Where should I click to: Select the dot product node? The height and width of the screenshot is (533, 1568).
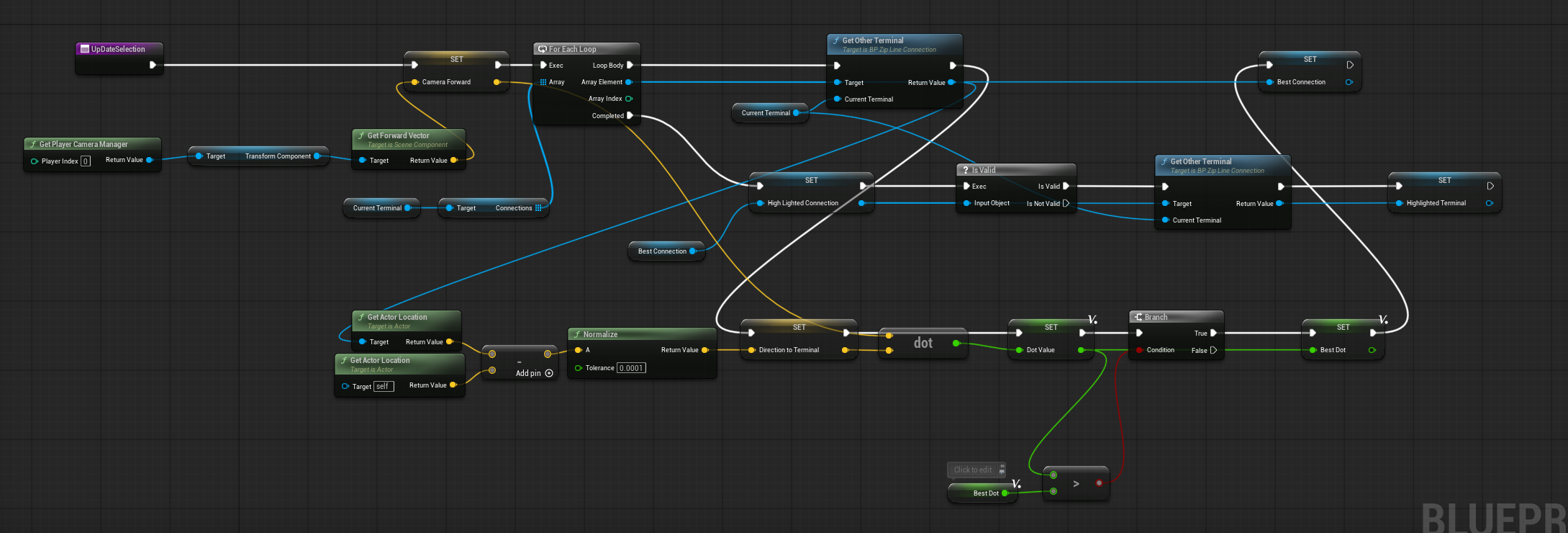click(x=924, y=343)
